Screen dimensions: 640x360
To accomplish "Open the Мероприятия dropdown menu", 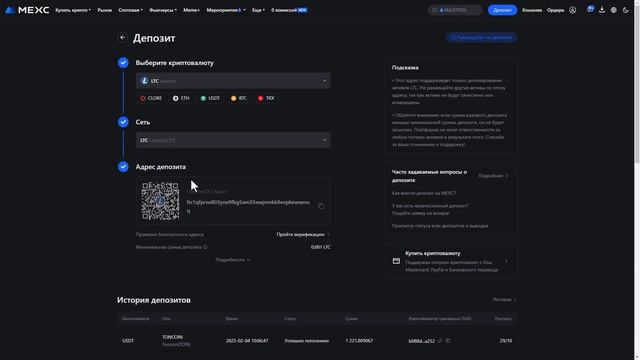I will pyautogui.click(x=226, y=10).
